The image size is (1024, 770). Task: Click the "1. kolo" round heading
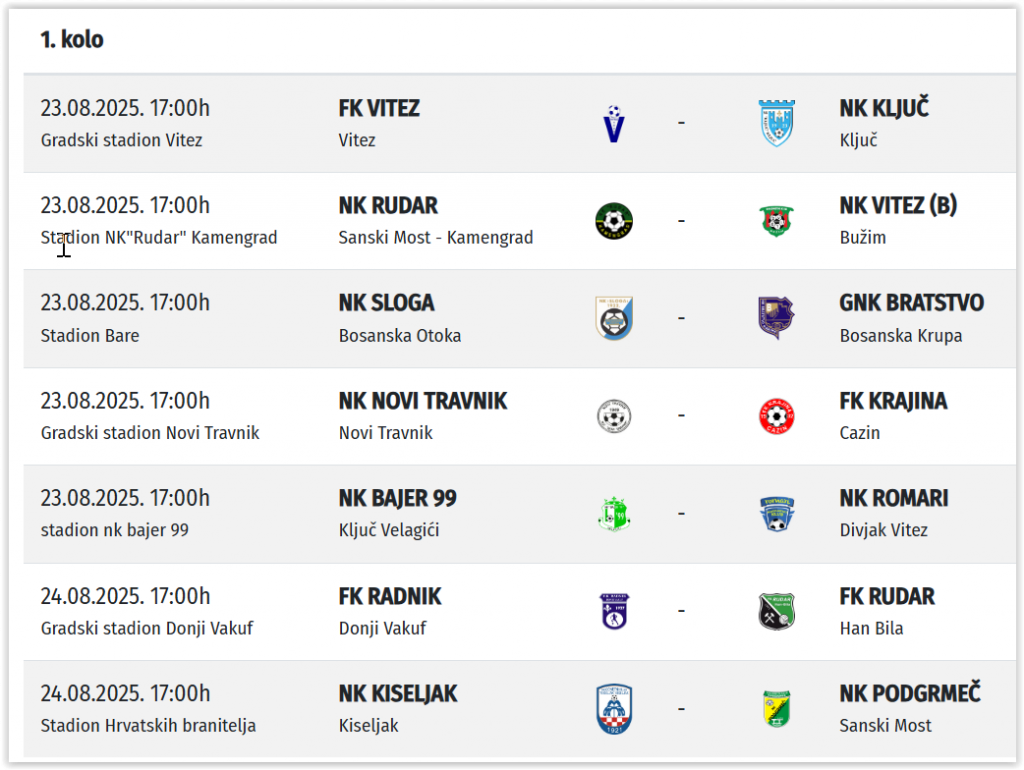pos(72,40)
